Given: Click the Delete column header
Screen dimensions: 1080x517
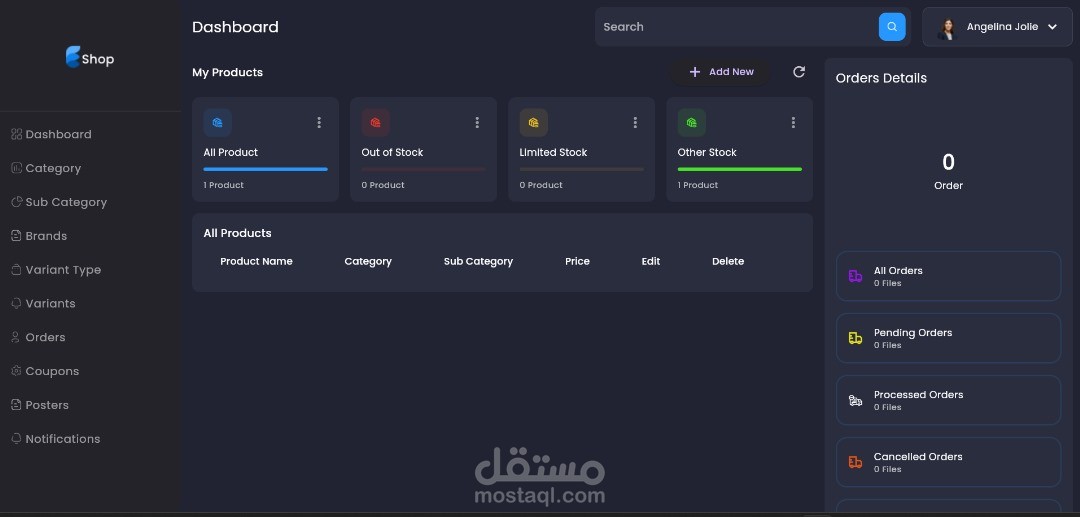Looking at the screenshot, I should (x=728, y=261).
